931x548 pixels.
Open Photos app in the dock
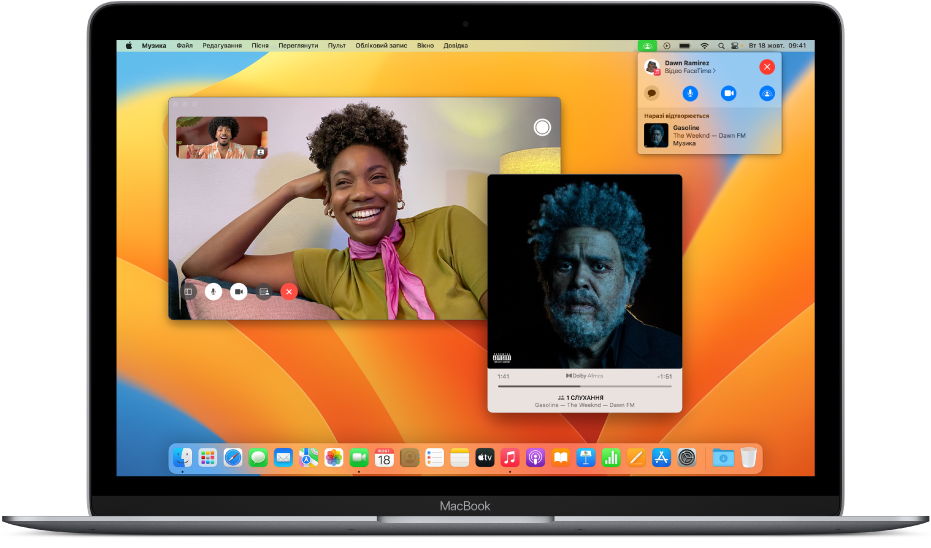334,458
